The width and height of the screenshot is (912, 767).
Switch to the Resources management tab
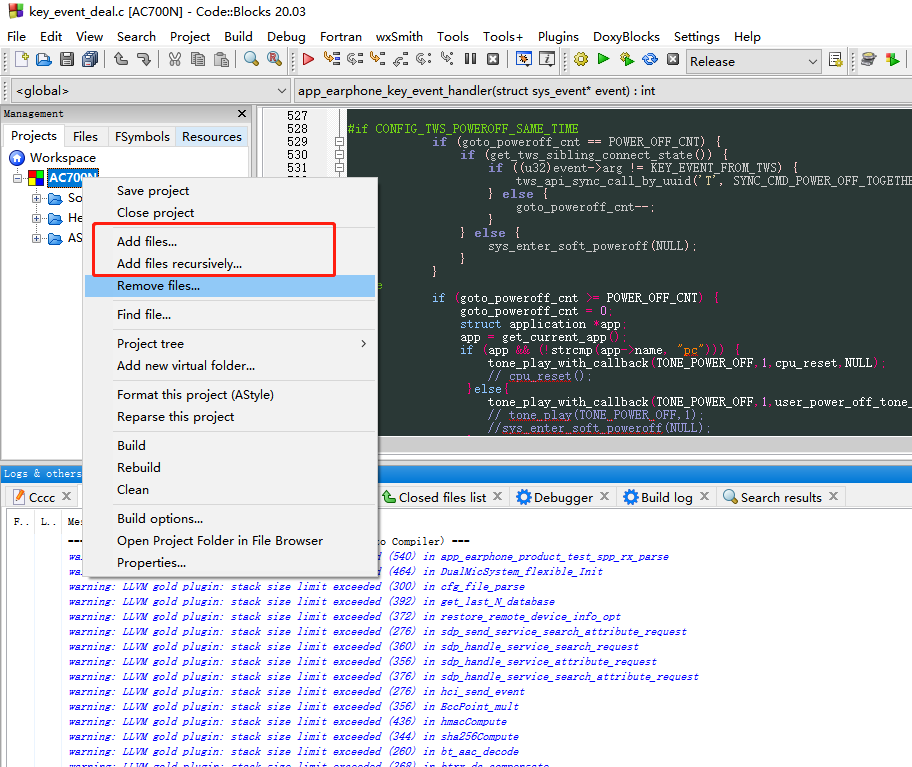(212, 137)
